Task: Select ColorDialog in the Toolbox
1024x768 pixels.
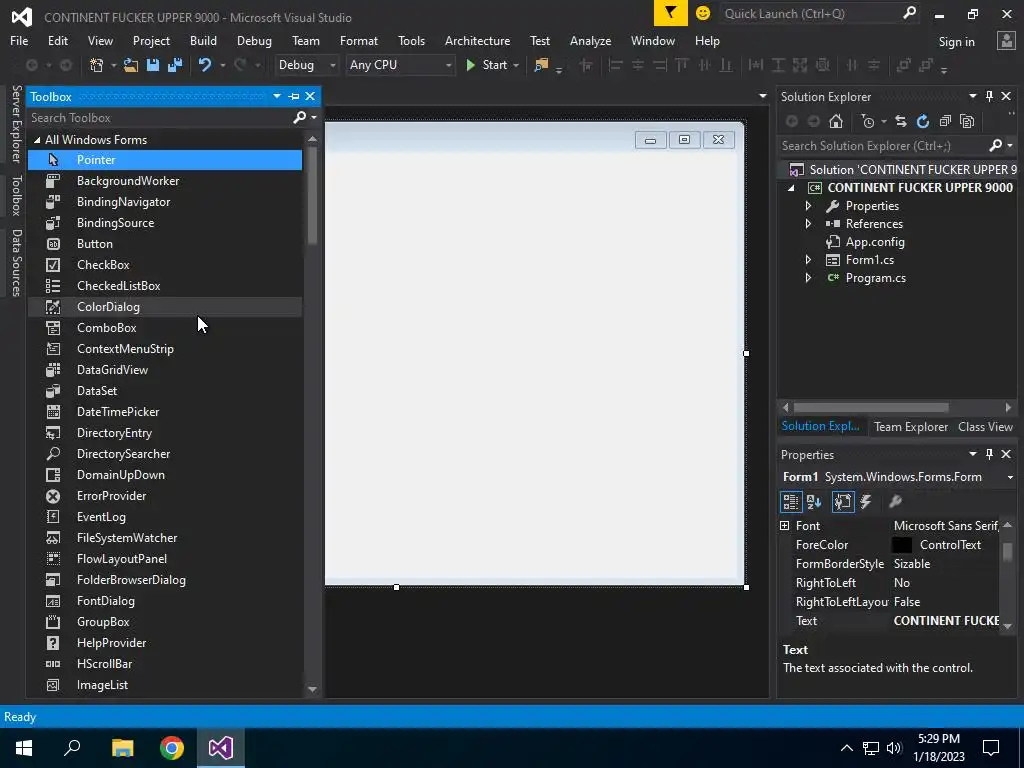Action: pos(165,307)
